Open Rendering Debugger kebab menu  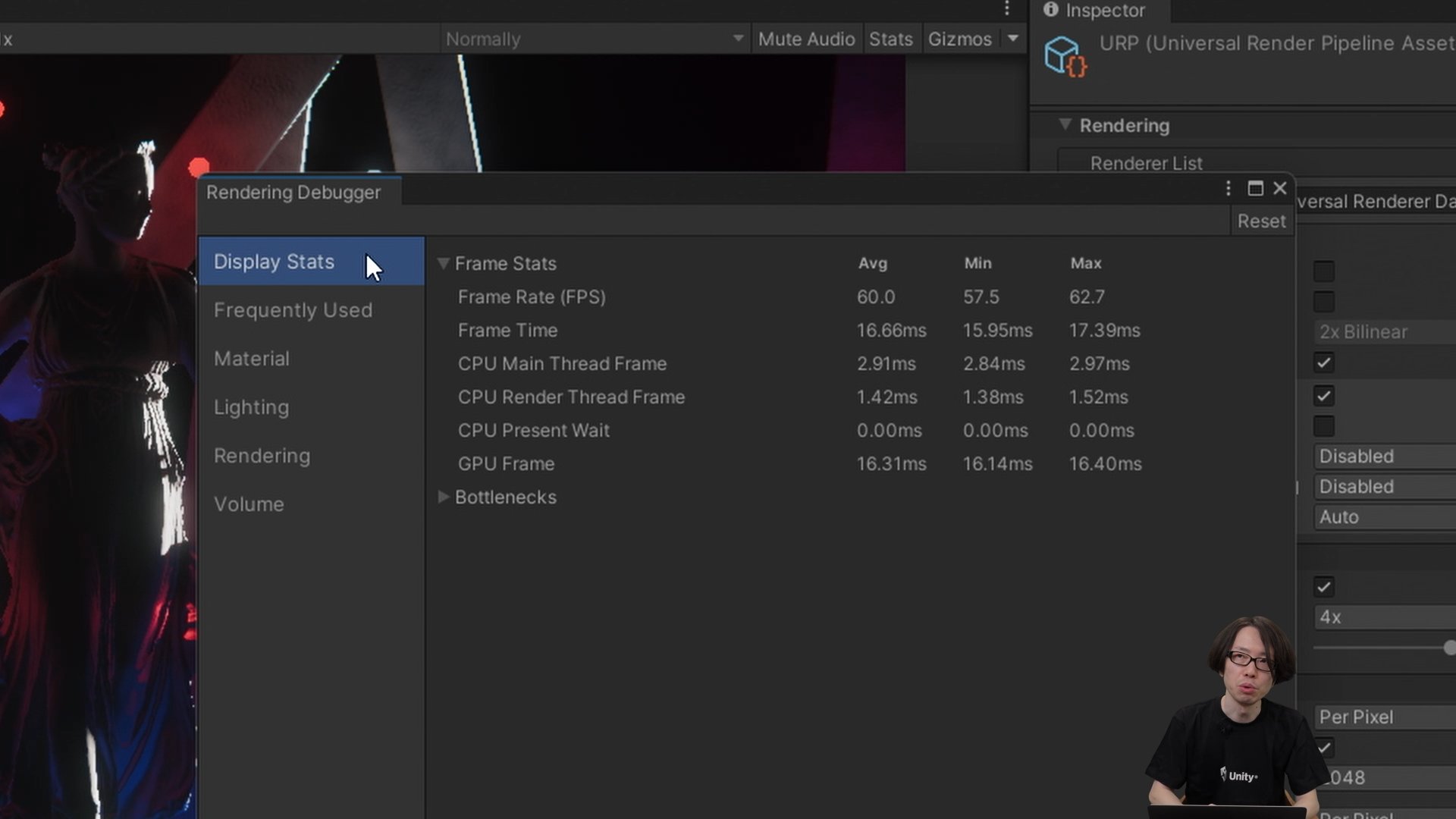1228,189
